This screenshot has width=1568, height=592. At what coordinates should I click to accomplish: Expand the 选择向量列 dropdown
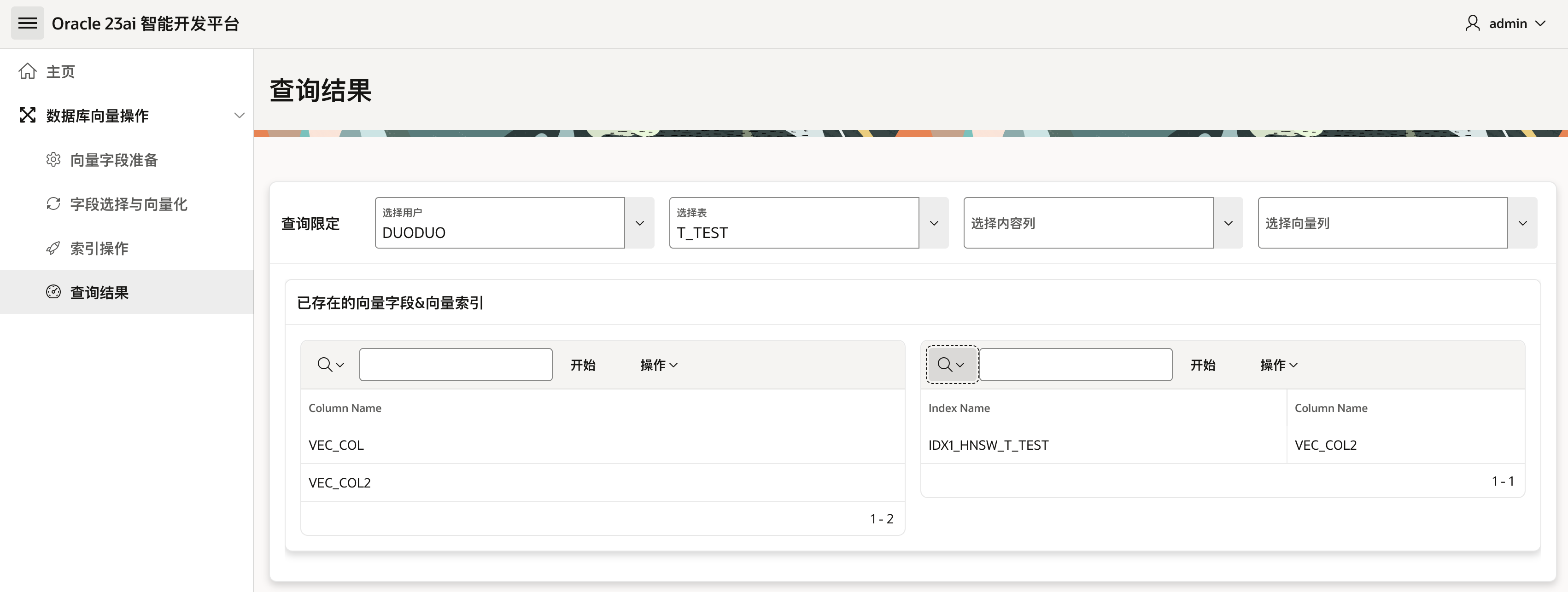pyautogui.click(x=1522, y=223)
